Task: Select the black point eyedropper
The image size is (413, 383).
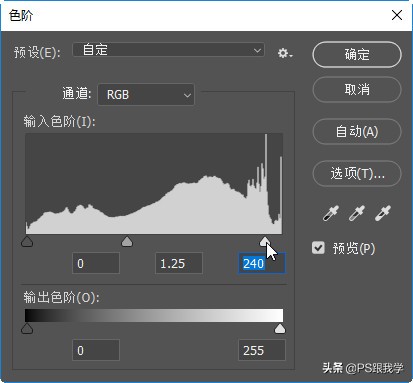Action: click(331, 213)
